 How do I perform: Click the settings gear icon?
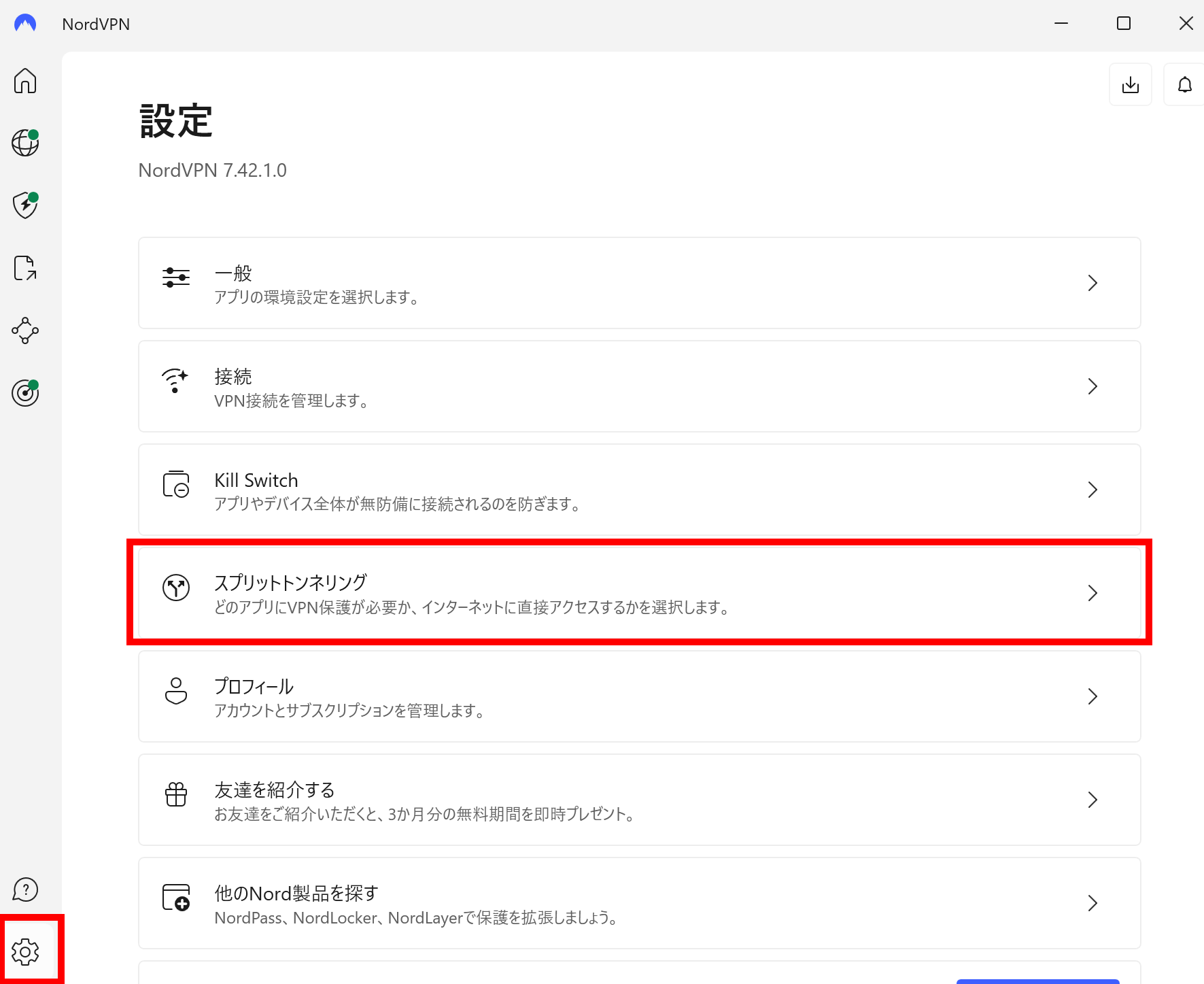25,952
